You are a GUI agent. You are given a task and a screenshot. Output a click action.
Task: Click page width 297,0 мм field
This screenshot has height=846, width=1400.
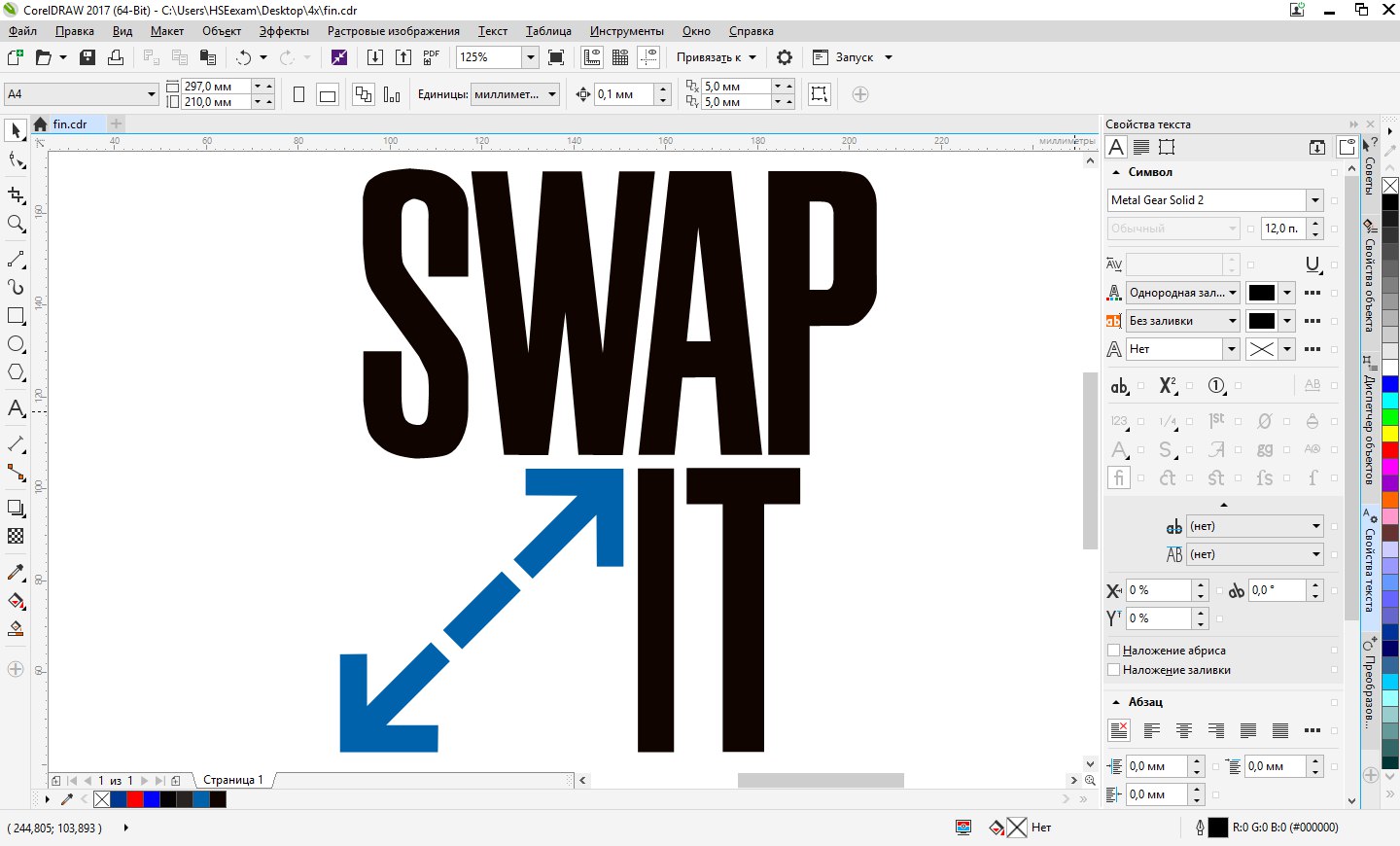pos(216,87)
